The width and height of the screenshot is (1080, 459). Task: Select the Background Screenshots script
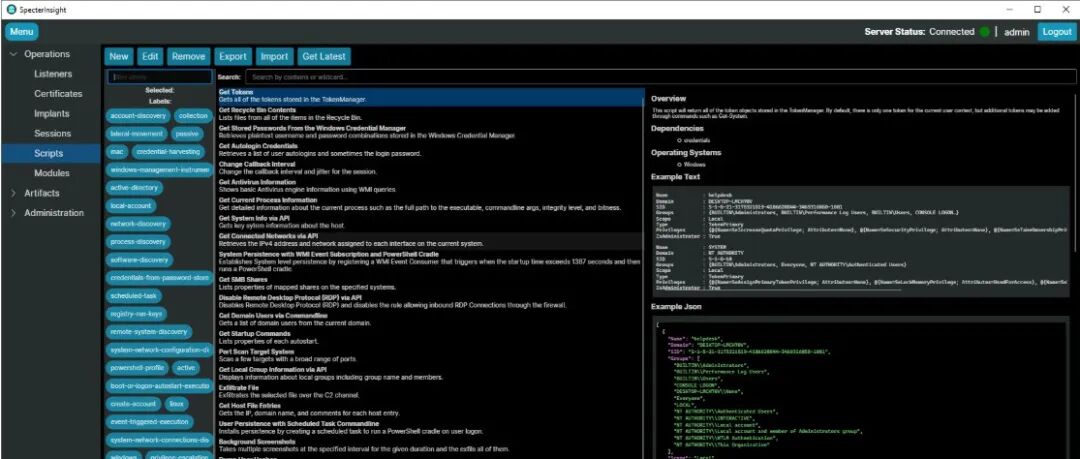tap(430, 445)
